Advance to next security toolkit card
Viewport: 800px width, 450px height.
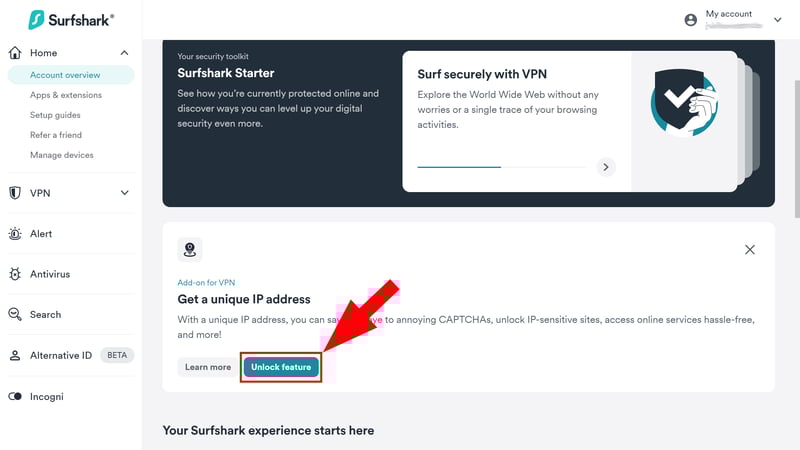click(x=606, y=167)
